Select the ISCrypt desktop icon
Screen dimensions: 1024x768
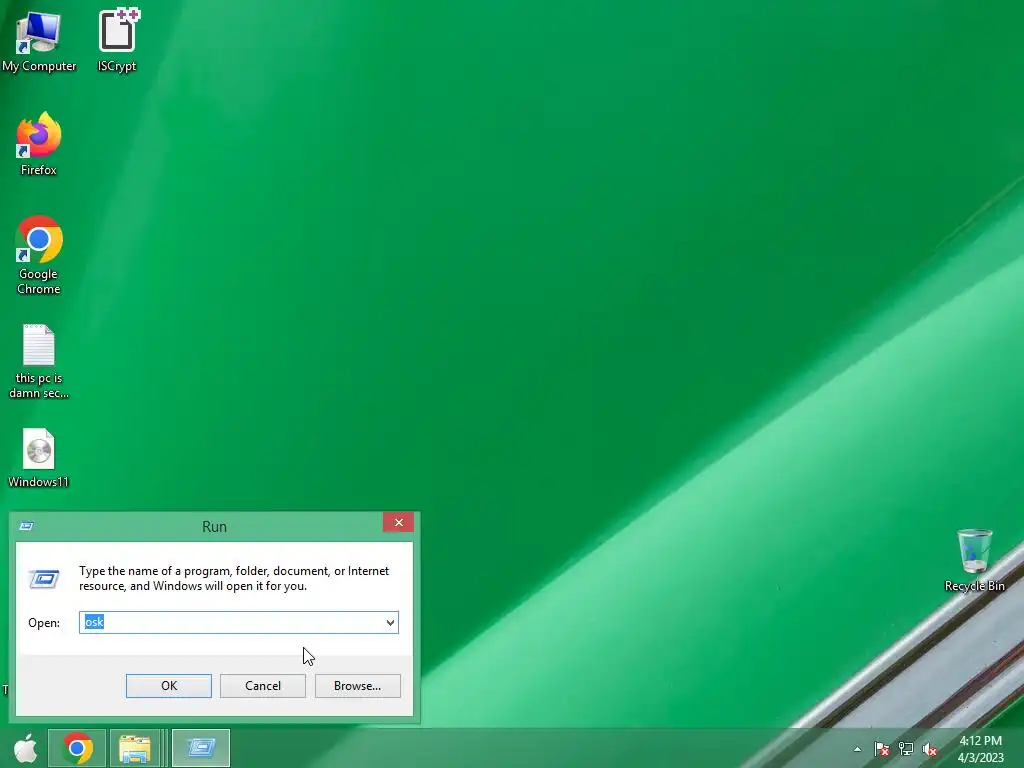coord(117,40)
